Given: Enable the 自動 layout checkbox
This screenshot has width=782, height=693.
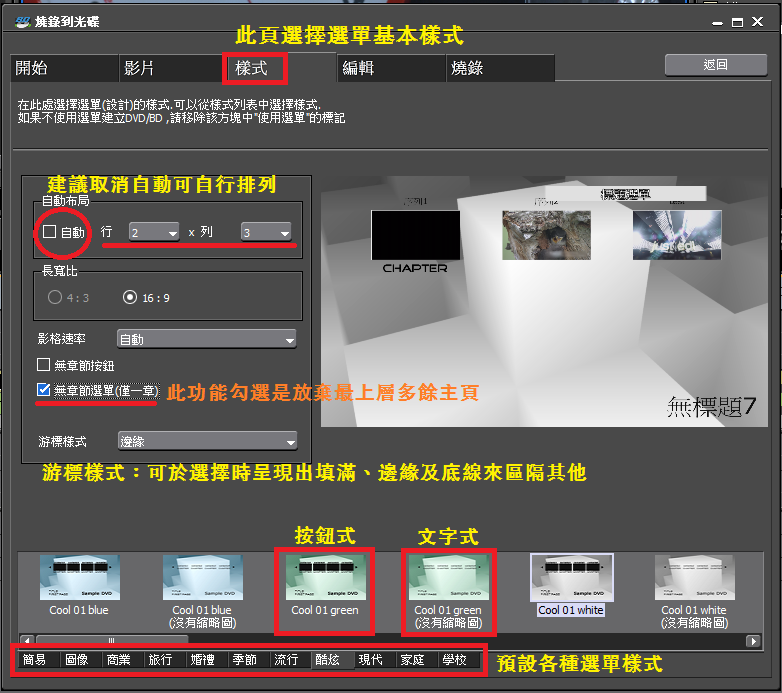Looking at the screenshot, I should pos(49,232).
